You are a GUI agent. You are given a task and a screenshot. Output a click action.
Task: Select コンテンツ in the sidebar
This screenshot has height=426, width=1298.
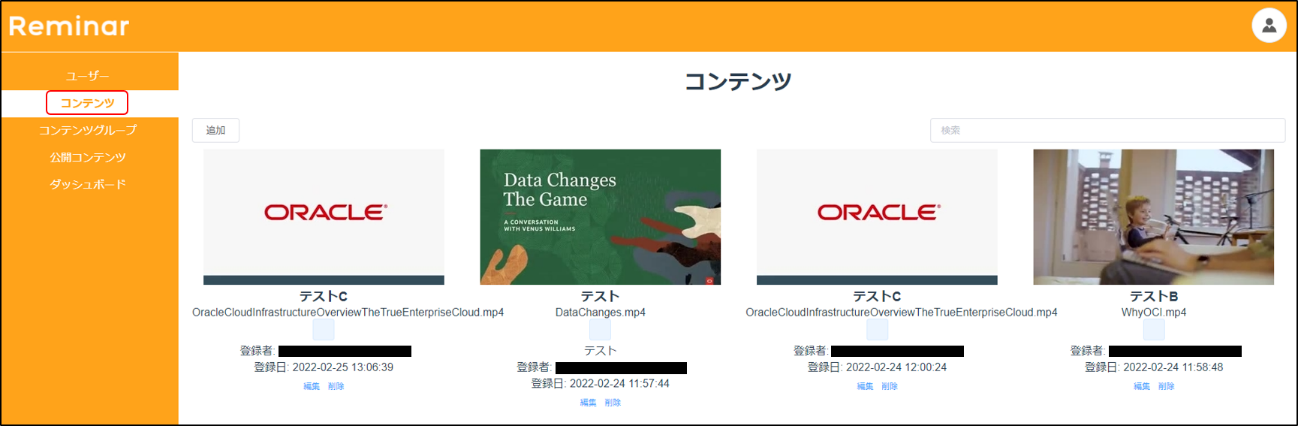[x=88, y=103]
